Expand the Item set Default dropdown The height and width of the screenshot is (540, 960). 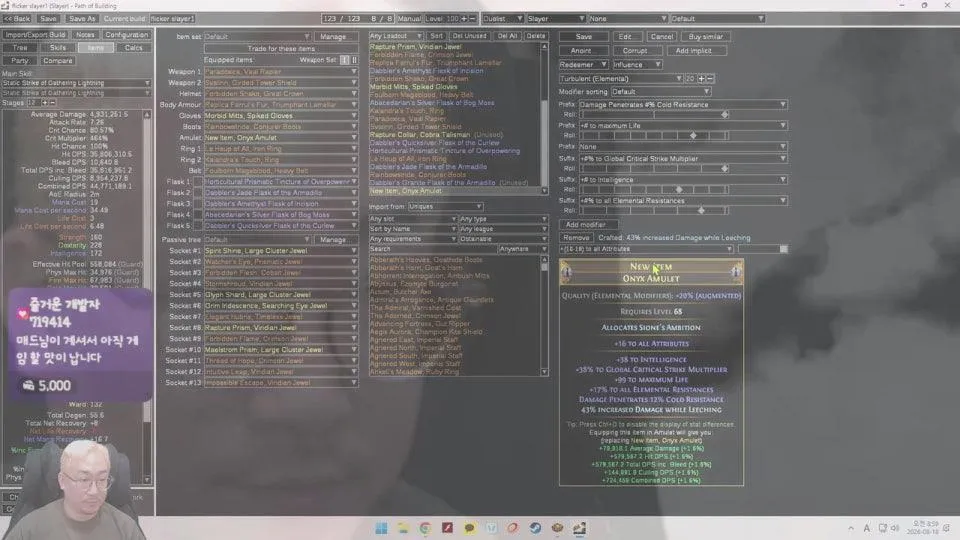pos(257,37)
